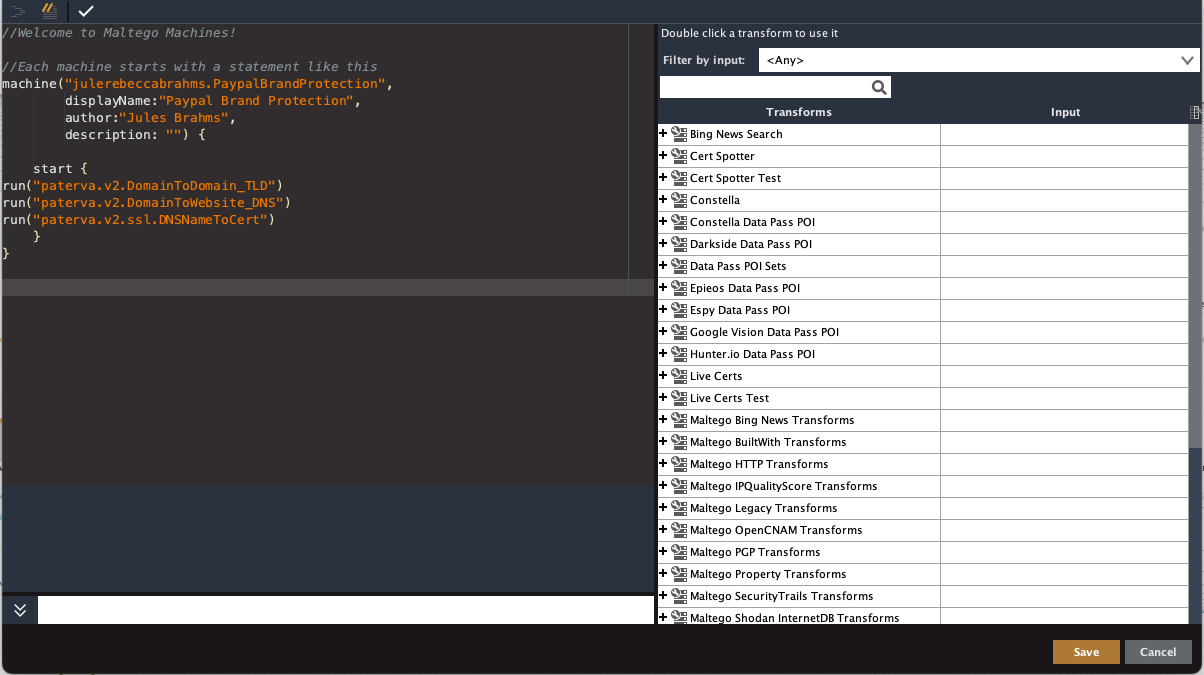Click the Constella transform set icon
1204x675 pixels.
point(679,200)
